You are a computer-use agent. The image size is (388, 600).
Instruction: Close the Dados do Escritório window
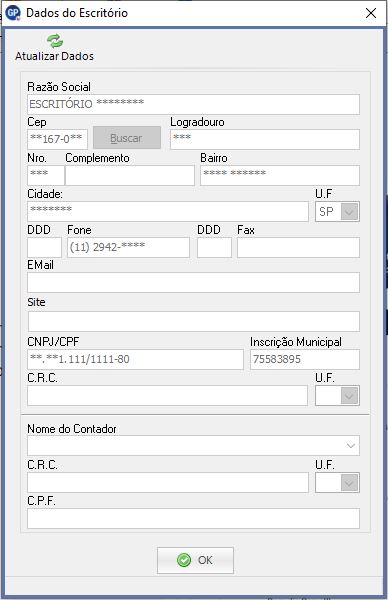pos(371,13)
